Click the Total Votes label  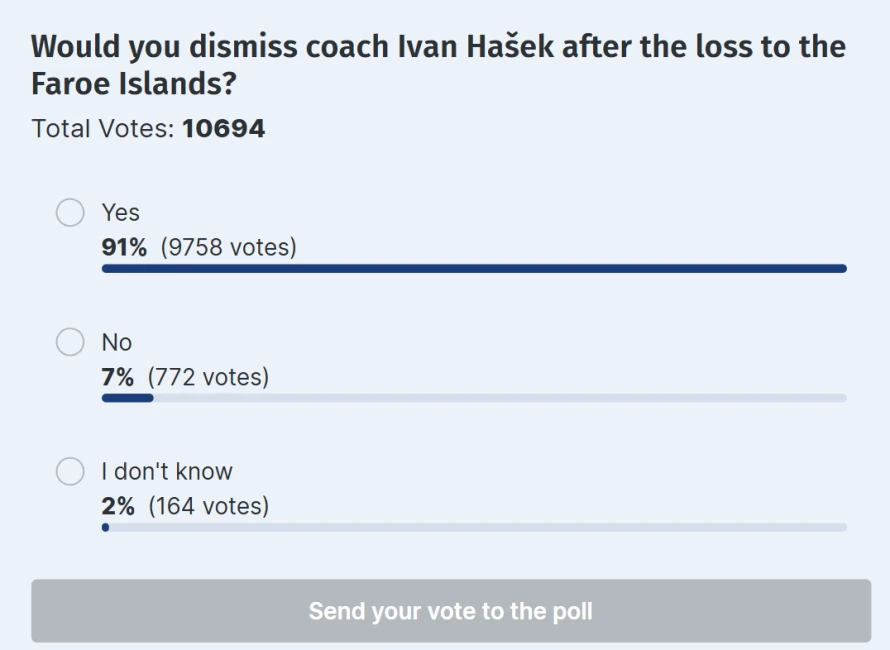click(x=103, y=129)
